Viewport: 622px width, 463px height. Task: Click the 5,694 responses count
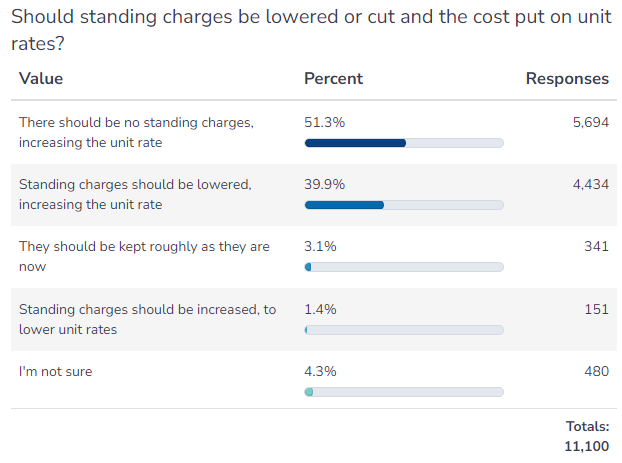tap(591, 122)
